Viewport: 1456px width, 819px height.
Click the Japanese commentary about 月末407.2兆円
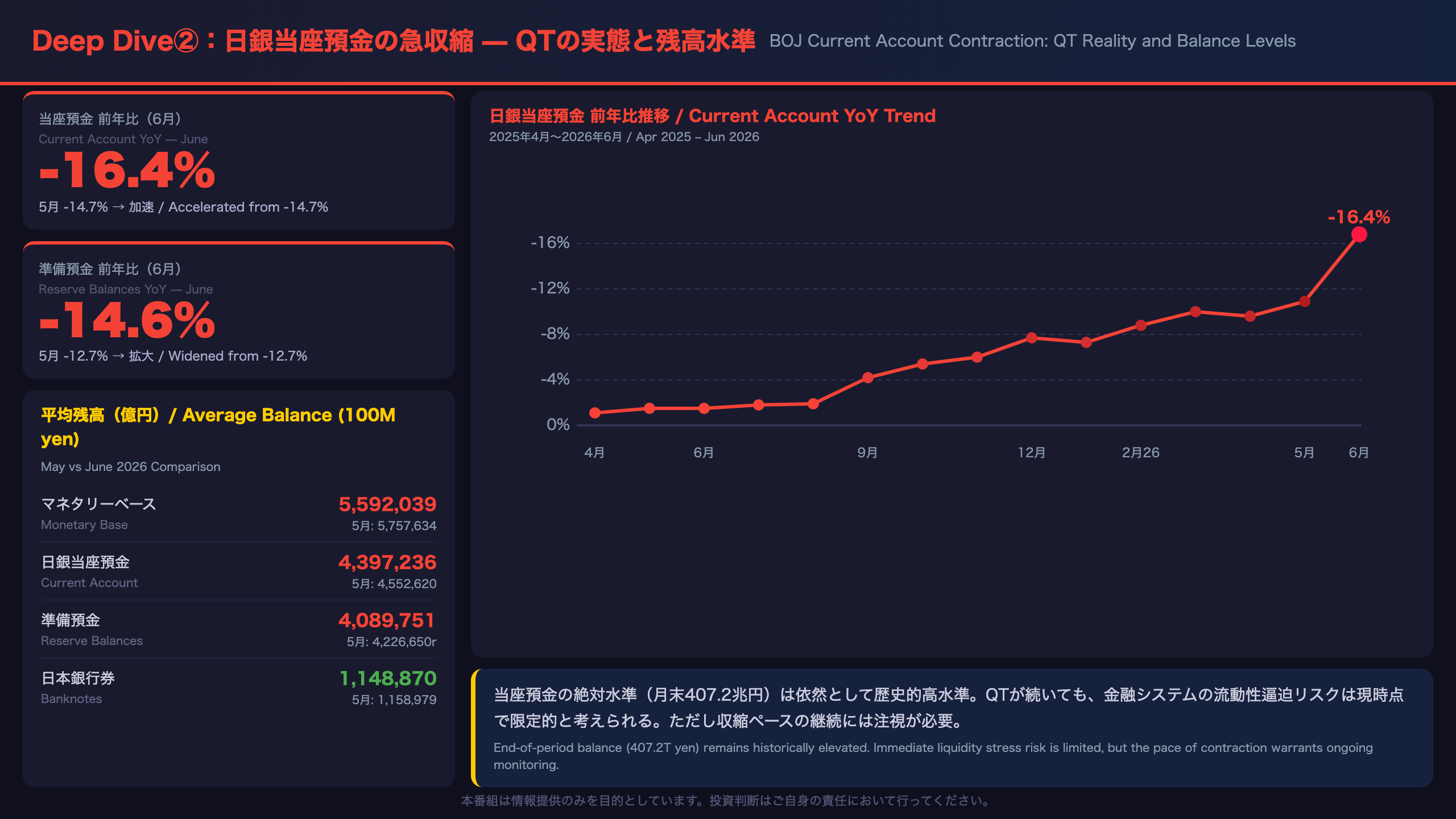tap(949, 708)
